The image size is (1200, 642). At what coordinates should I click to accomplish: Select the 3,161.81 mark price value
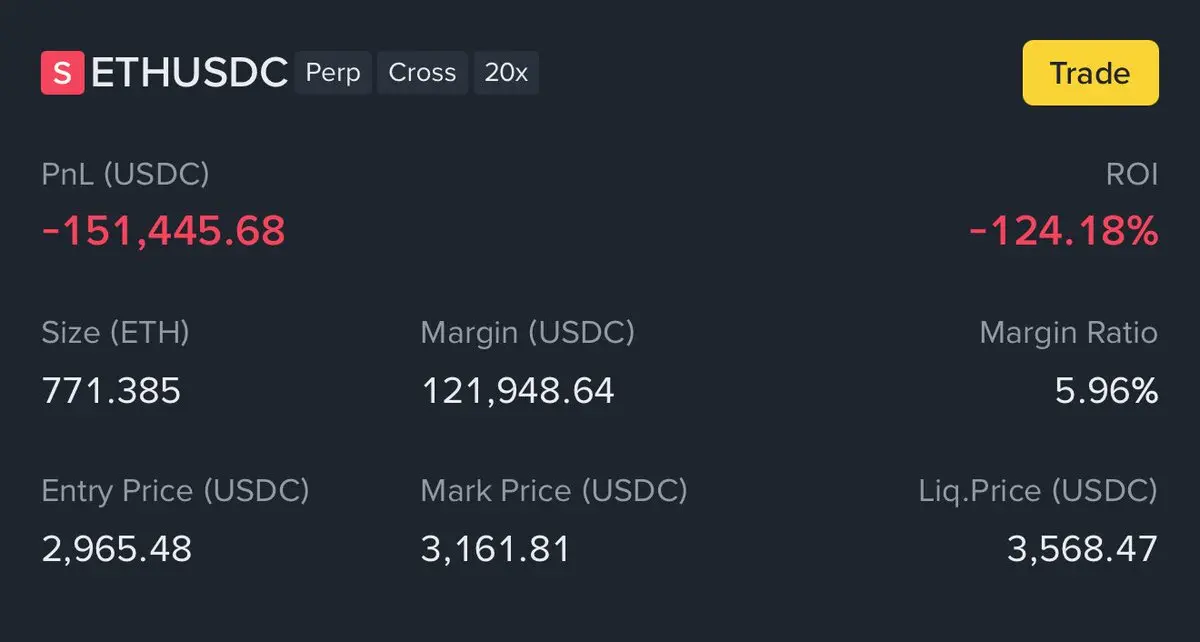click(x=495, y=548)
